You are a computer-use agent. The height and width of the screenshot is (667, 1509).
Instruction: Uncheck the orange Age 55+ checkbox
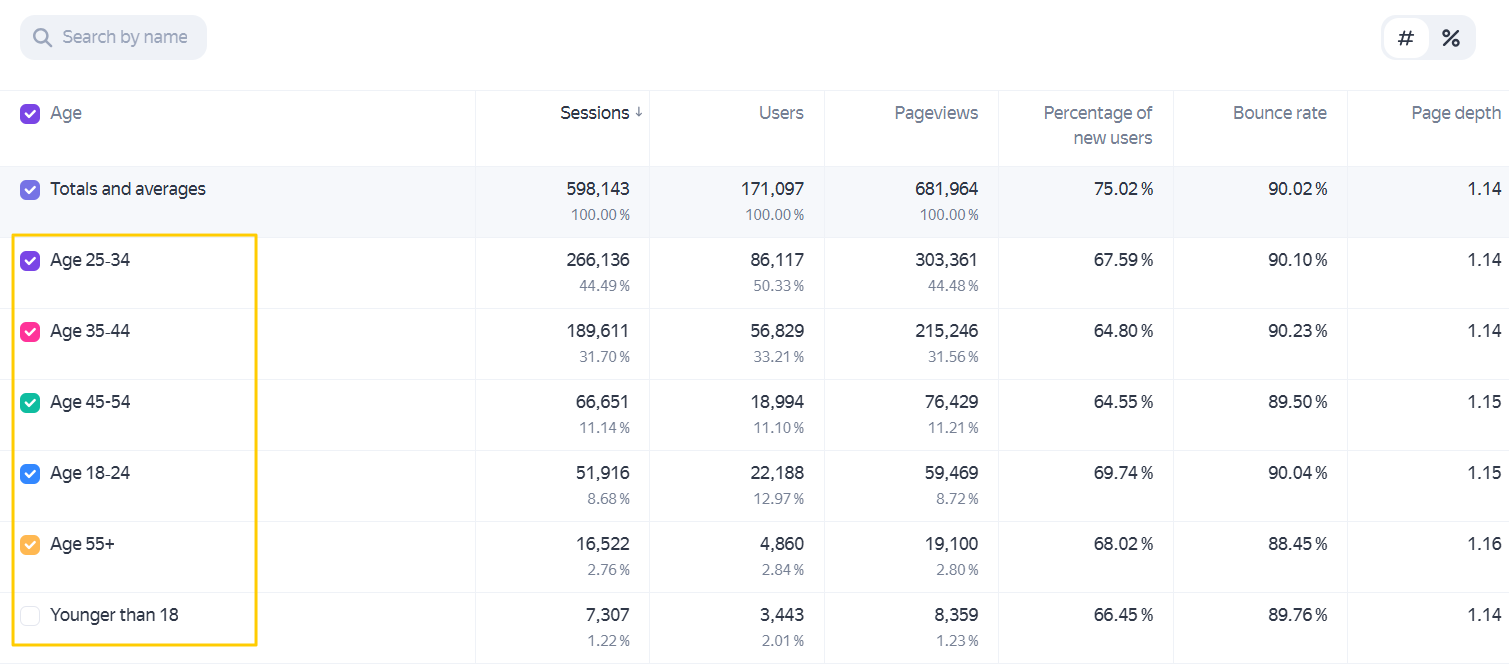pyautogui.click(x=30, y=544)
